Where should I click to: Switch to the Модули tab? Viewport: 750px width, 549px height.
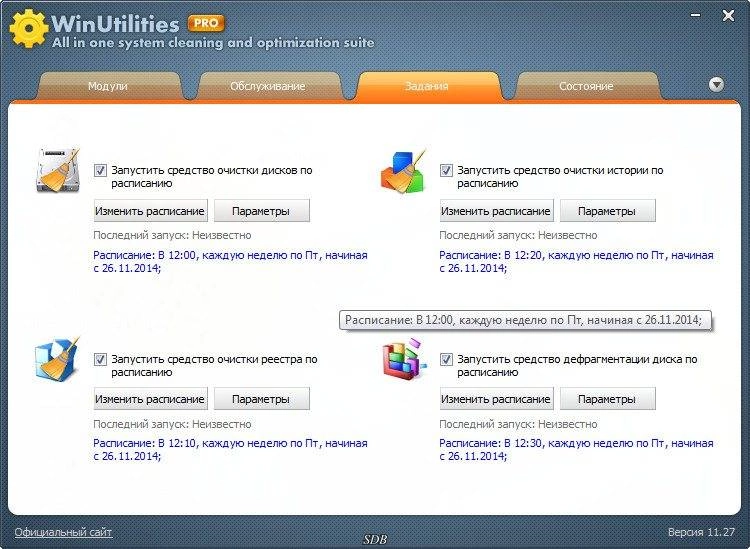point(108,86)
